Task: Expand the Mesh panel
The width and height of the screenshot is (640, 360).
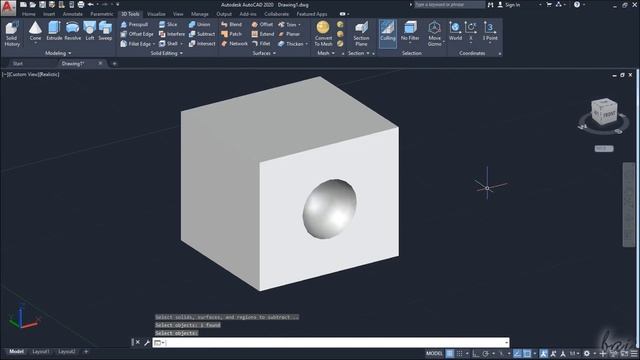Action: tap(326, 53)
